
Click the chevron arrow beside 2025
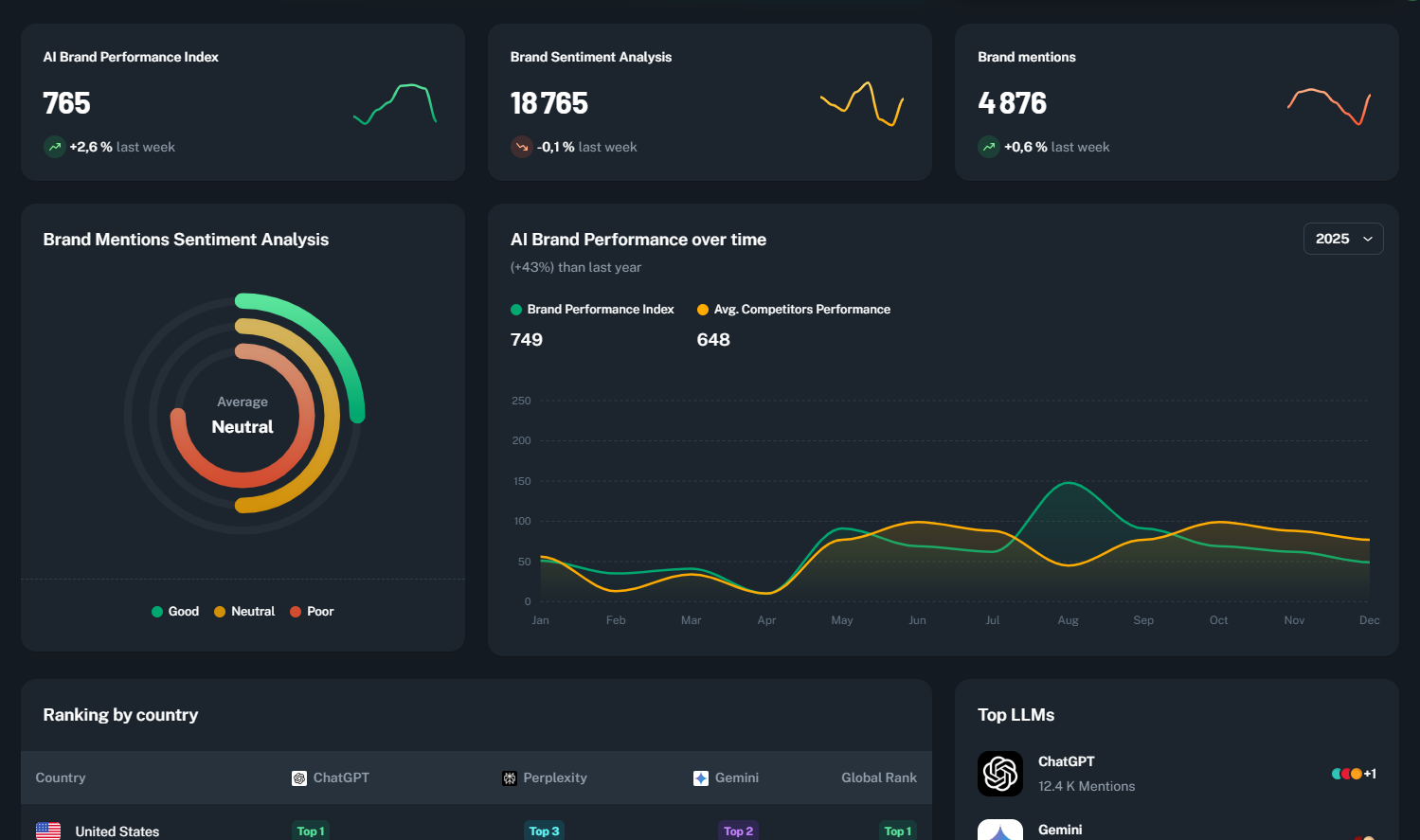coord(1368,240)
